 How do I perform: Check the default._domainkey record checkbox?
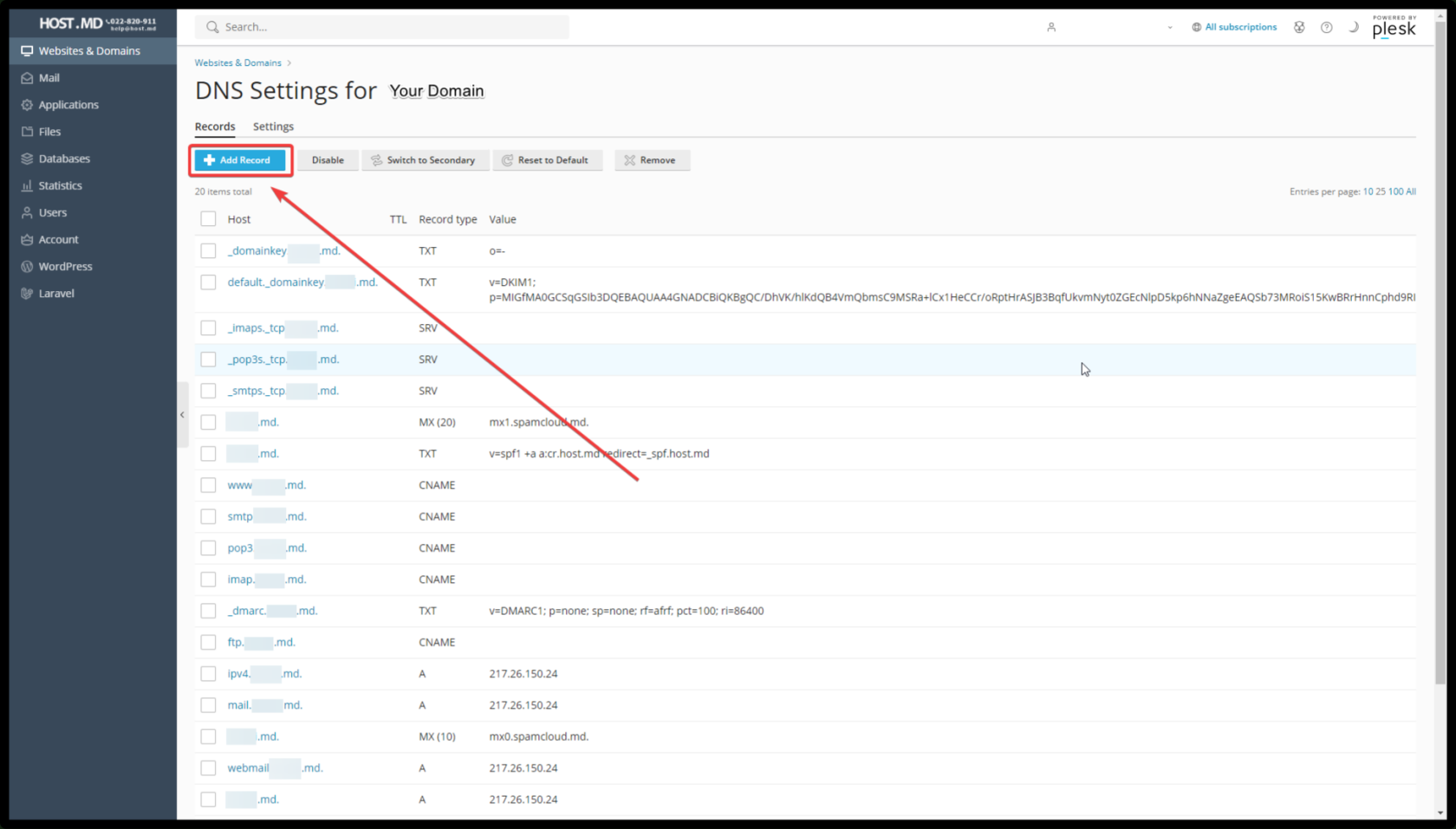click(208, 282)
